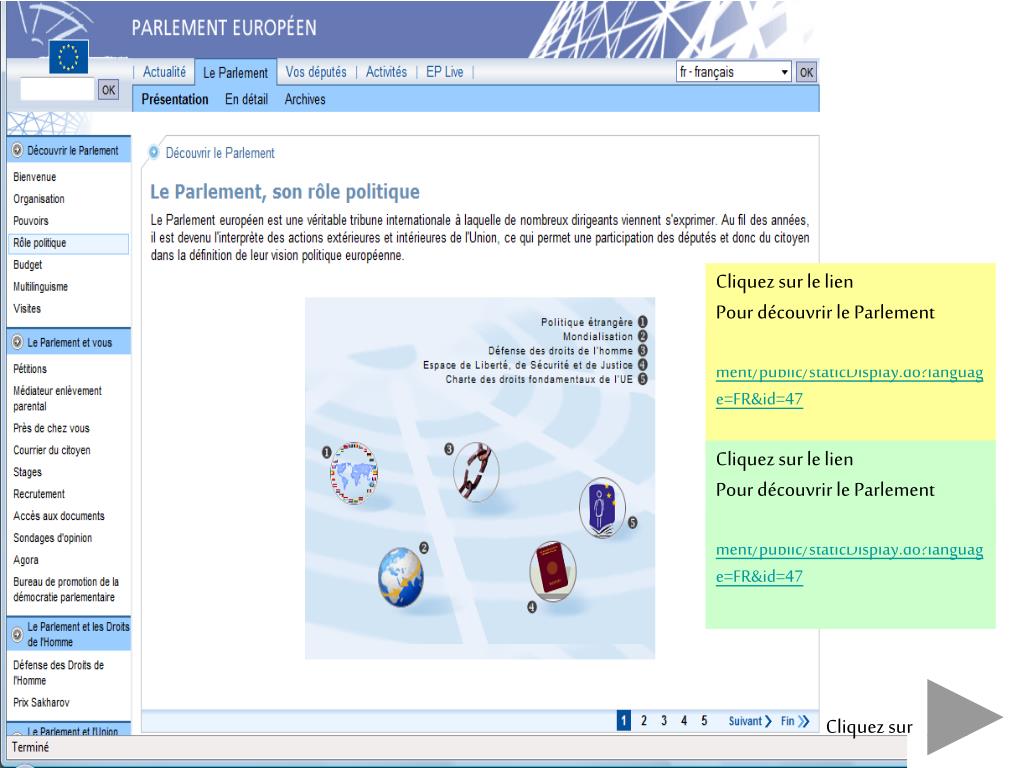This screenshot has height=768, width=1024.
Task: Click the European Union flag logo
Action: pyautogui.click(x=69, y=57)
